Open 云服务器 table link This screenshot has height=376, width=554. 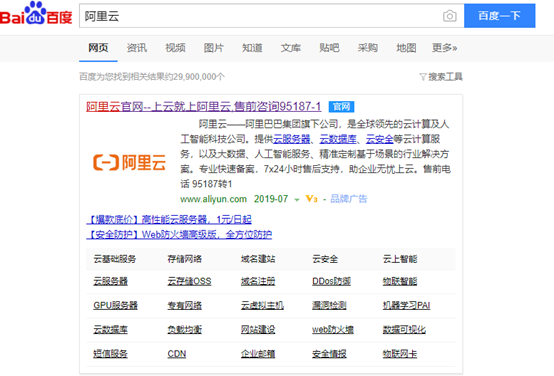(x=111, y=281)
